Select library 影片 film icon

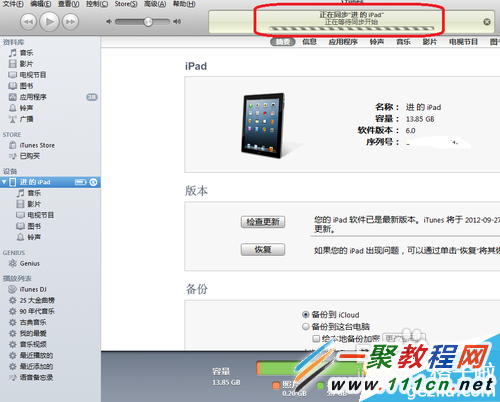(x=13, y=64)
